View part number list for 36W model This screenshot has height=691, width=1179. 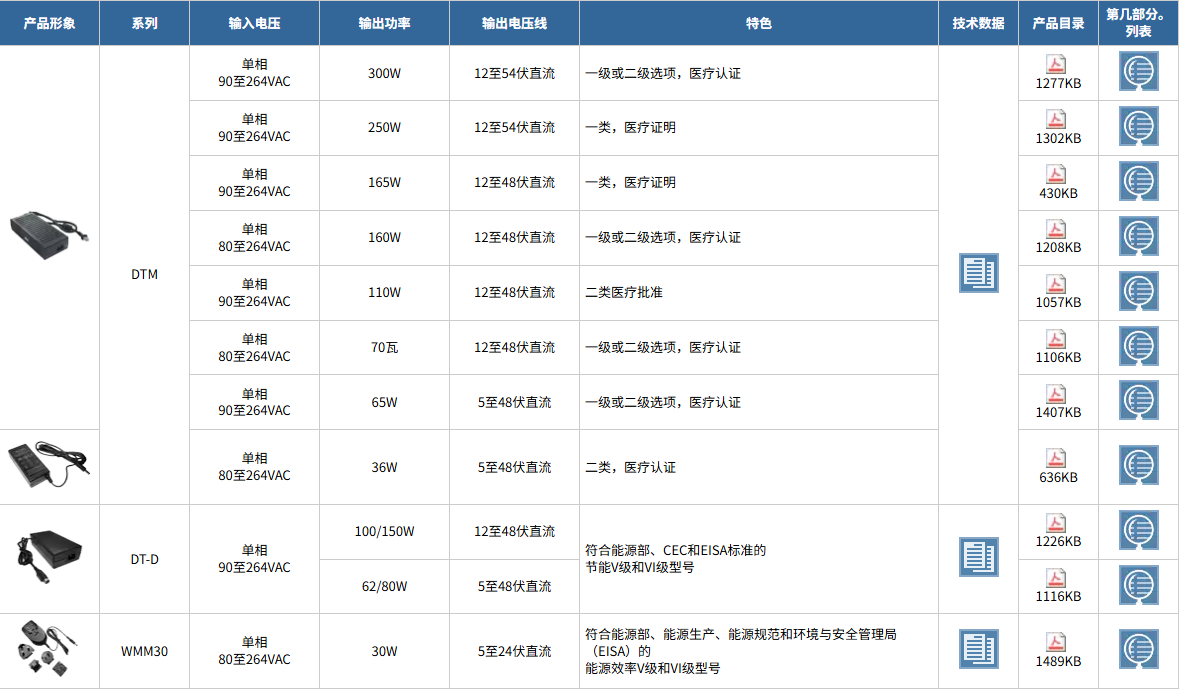click(x=1138, y=465)
